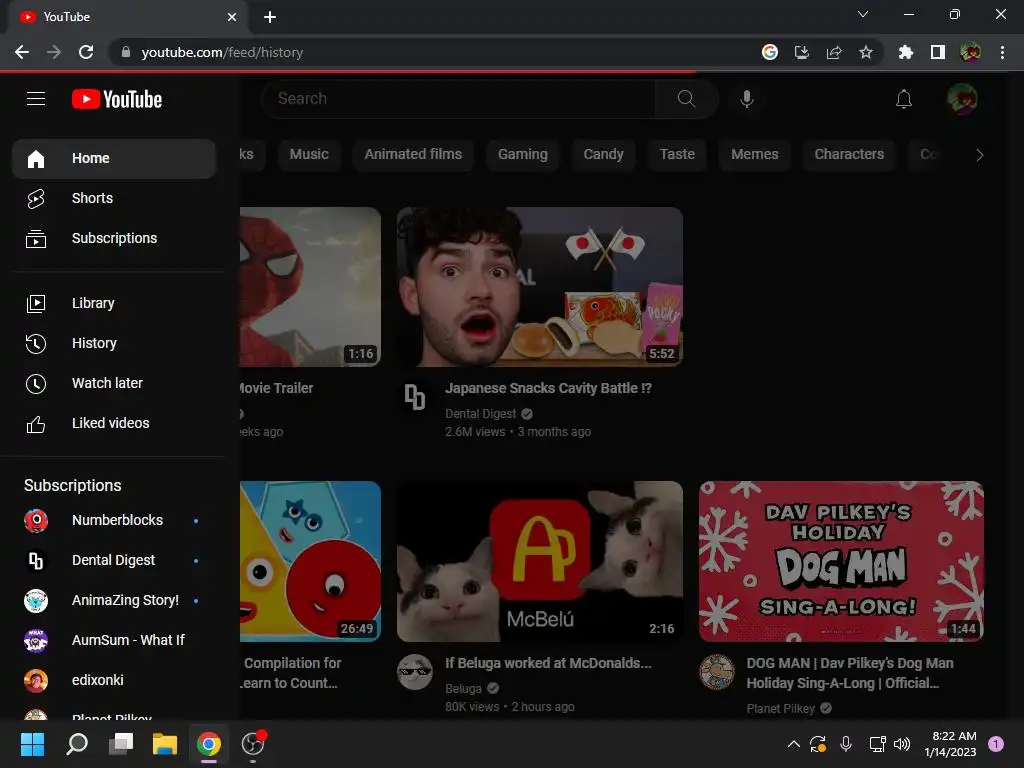Click the voice search microphone icon
Image resolution: width=1024 pixels, height=768 pixels.
tap(746, 99)
